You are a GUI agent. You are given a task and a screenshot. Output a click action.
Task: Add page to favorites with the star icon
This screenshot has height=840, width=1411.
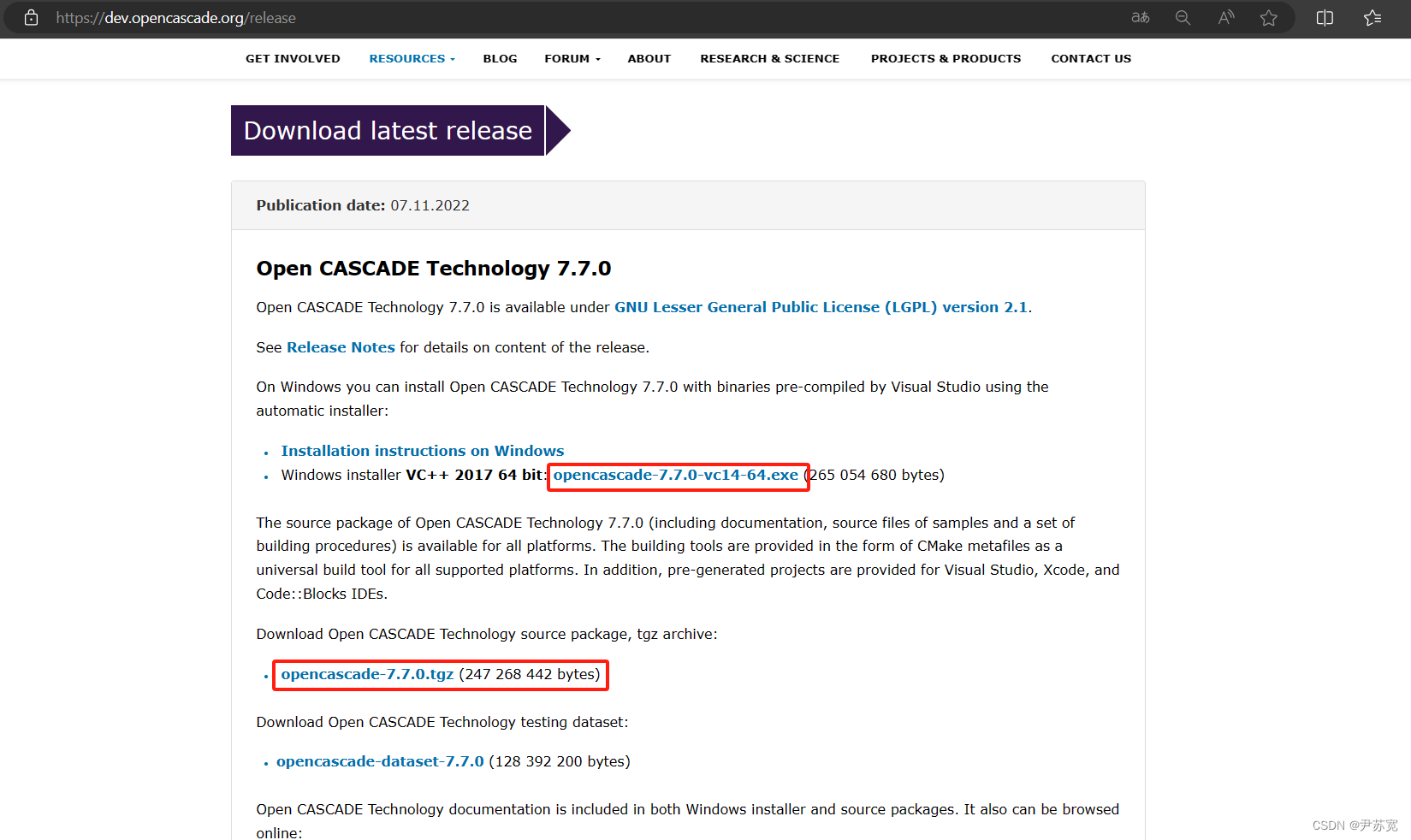click(x=1269, y=17)
